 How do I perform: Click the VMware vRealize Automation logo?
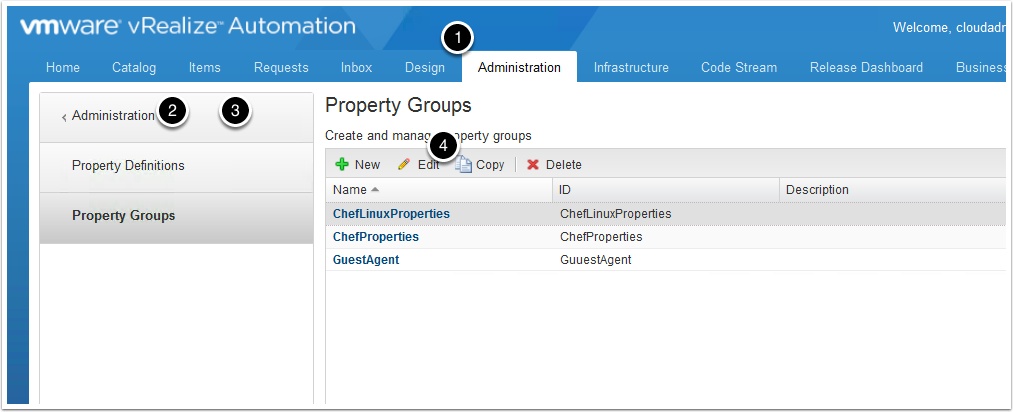click(187, 26)
